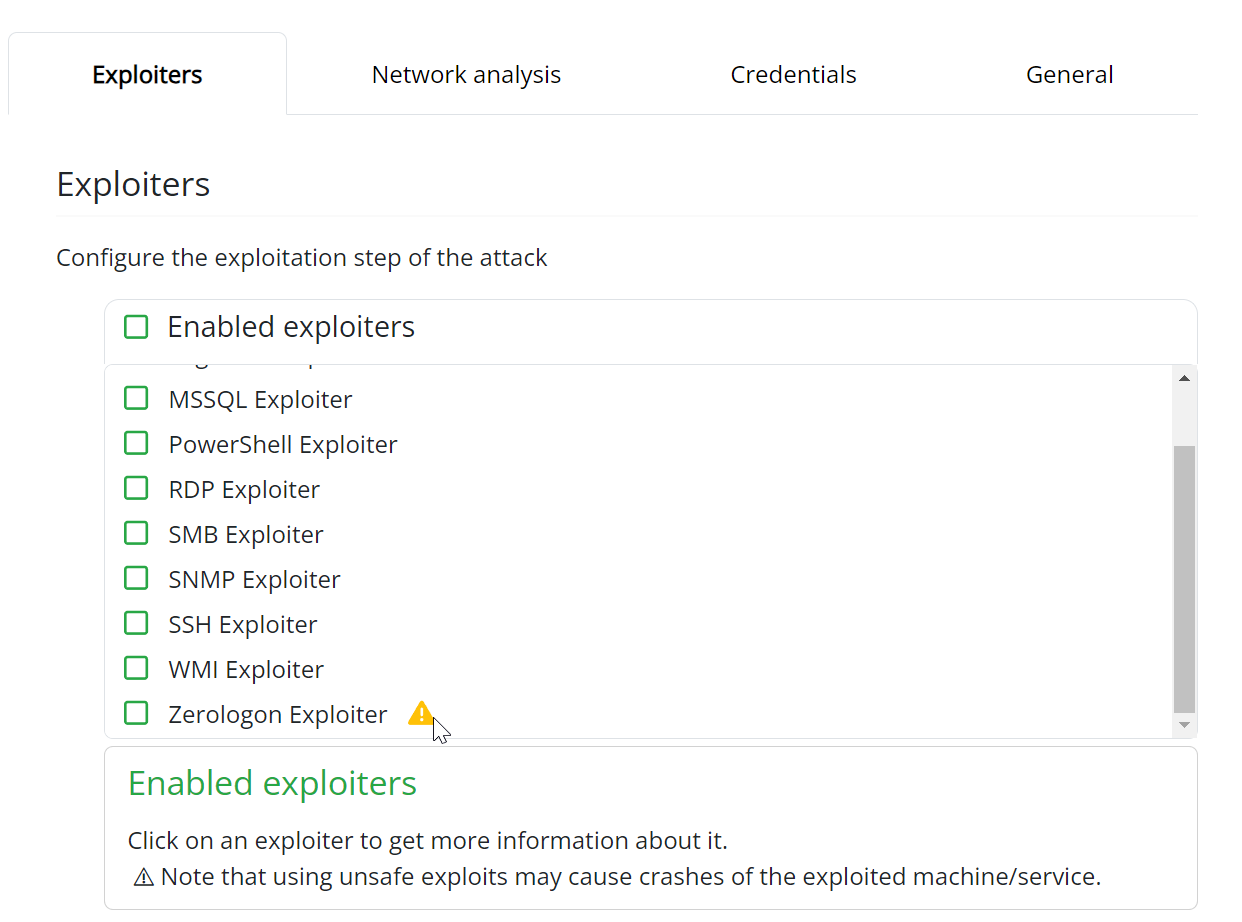Screen dimensions: 1242x922
Task: Toggle the Enabled exploiters master checkbox
Action: (136, 327)
